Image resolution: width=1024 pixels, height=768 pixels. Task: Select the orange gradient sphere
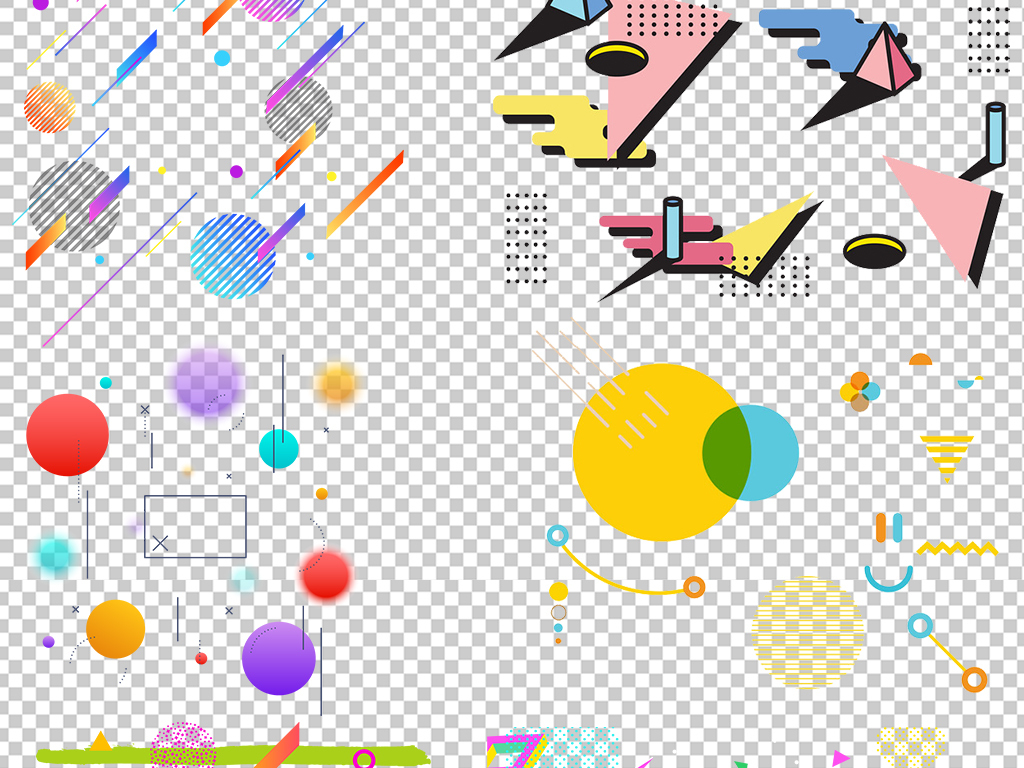[x=115, y=629]
